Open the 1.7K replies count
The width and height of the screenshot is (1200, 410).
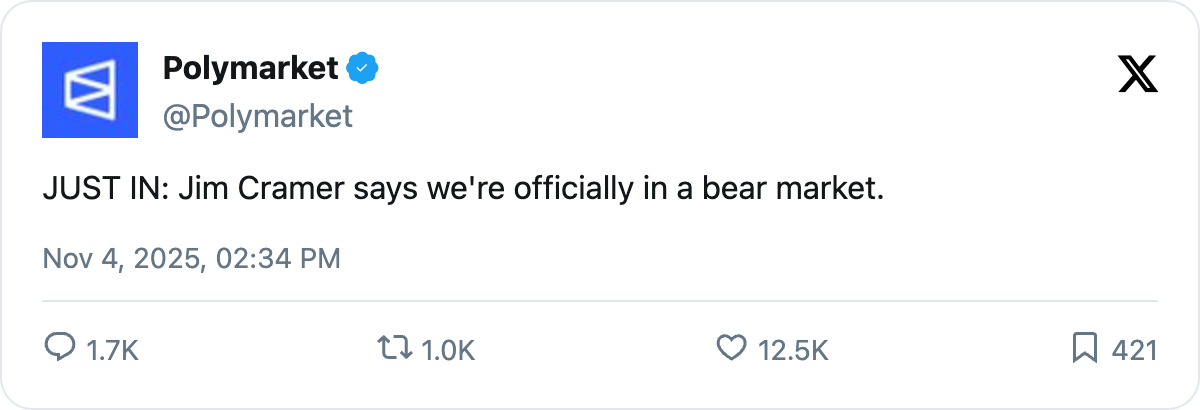point(112,350)
